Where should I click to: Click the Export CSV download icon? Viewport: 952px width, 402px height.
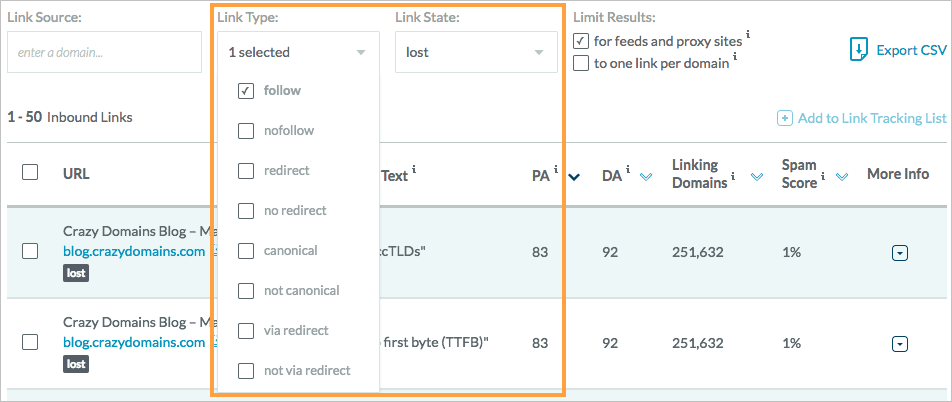pos(858,50)
